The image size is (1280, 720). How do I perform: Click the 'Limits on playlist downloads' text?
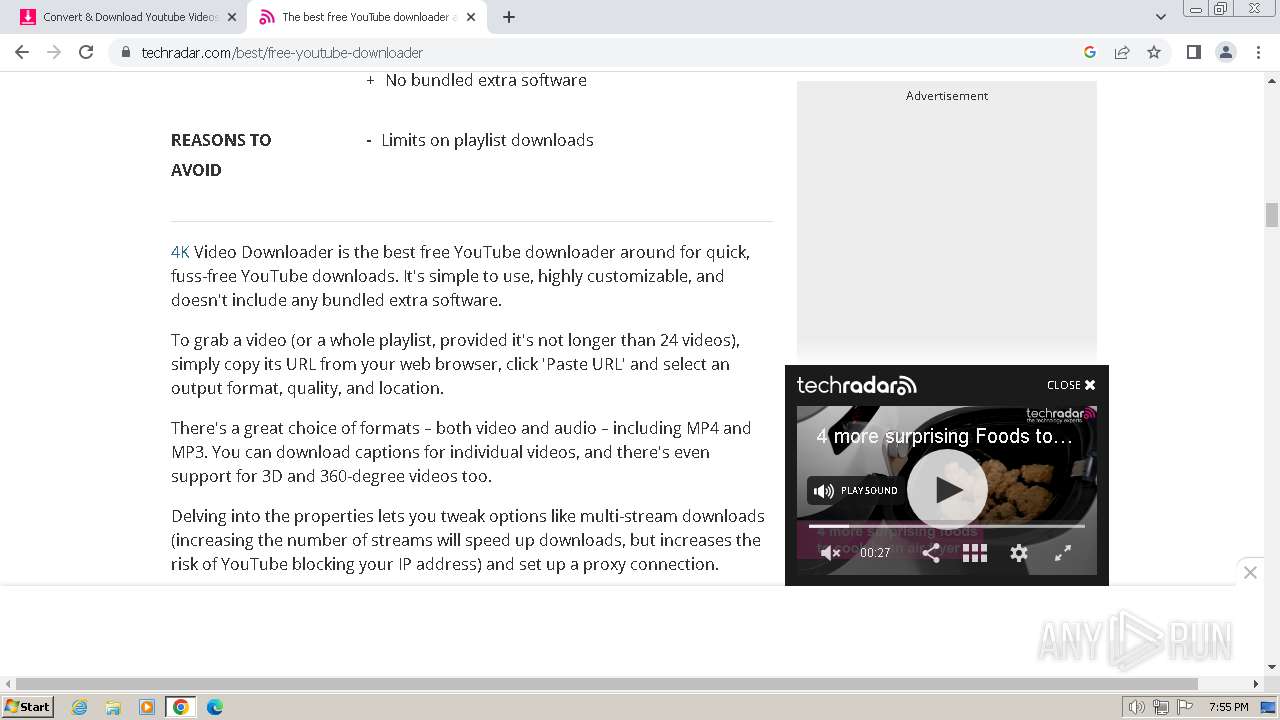tap(487, 140)
